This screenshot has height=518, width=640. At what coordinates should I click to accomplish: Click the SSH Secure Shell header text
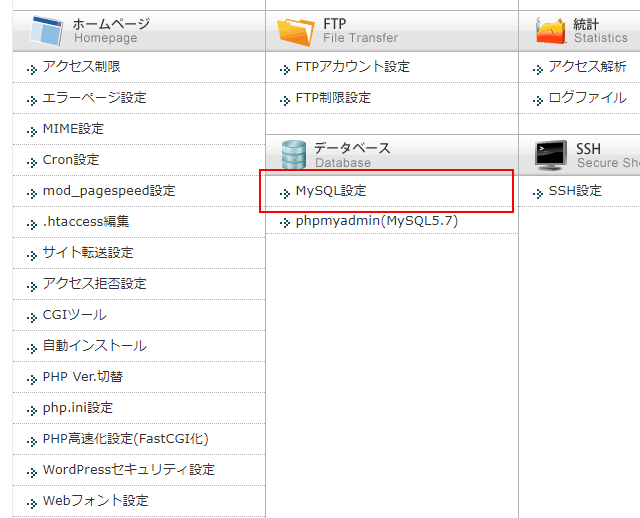[608, 155]
